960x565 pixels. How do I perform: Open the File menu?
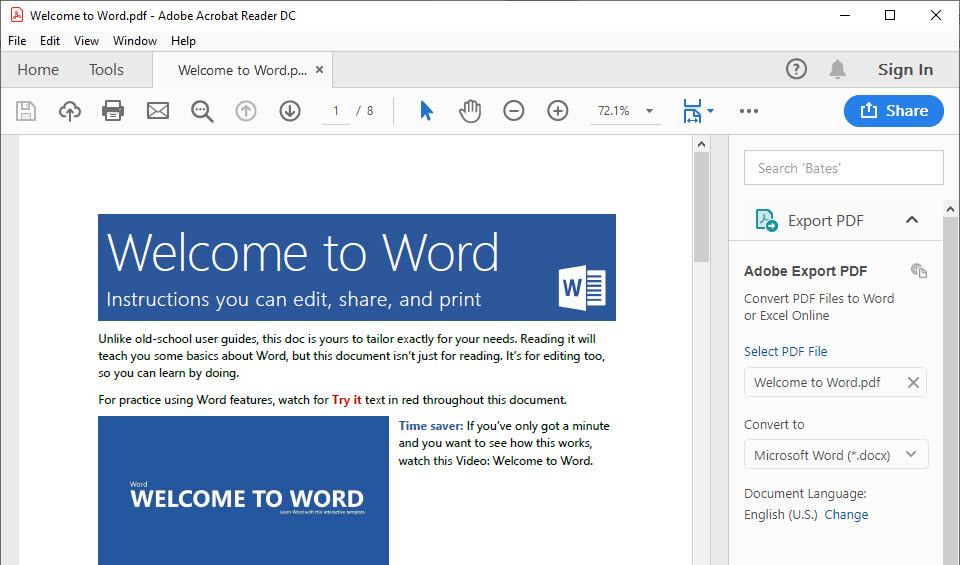click(17, 41)
